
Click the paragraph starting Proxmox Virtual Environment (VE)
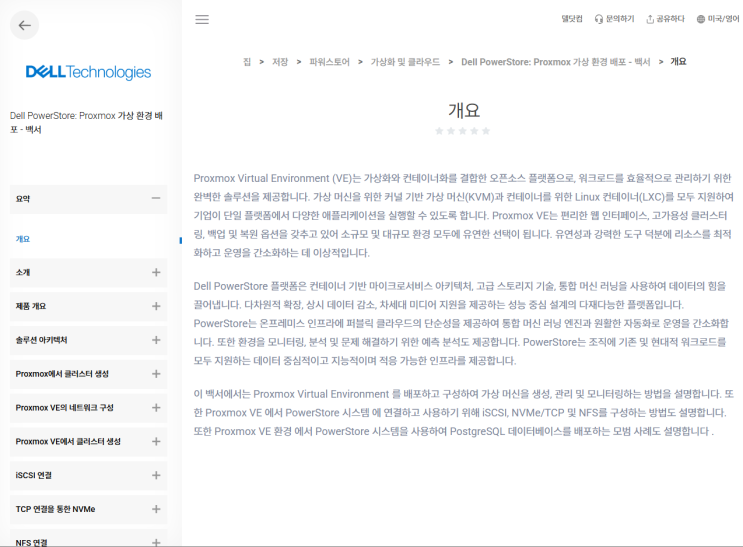pos(463,216)
